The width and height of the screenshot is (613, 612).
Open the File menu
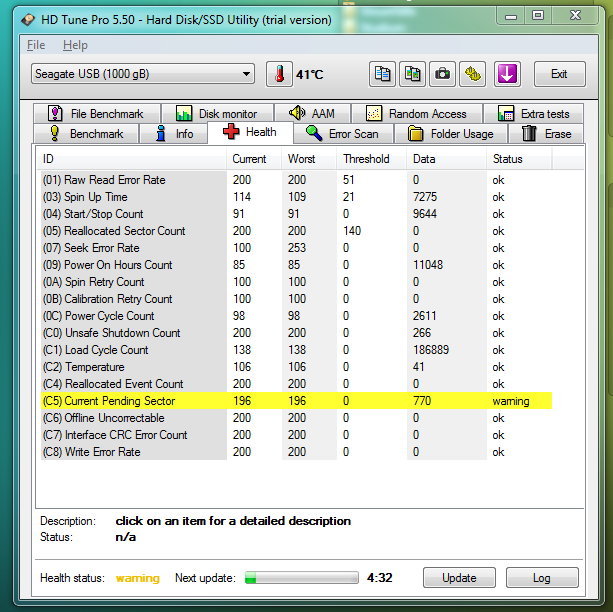36,45
